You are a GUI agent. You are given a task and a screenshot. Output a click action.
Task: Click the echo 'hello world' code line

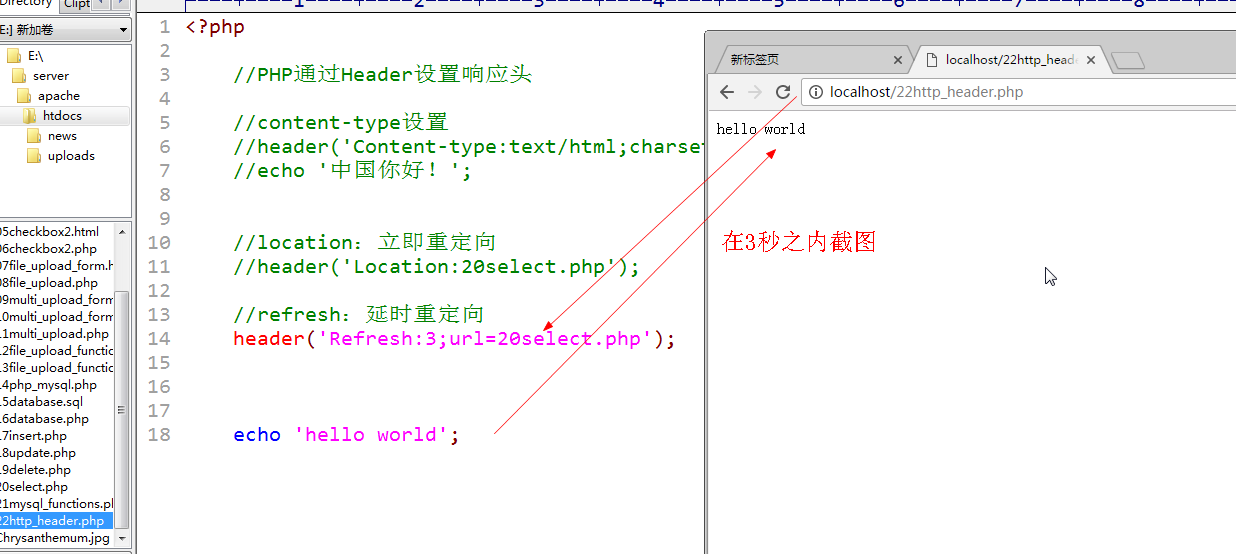tap(346, 435)
